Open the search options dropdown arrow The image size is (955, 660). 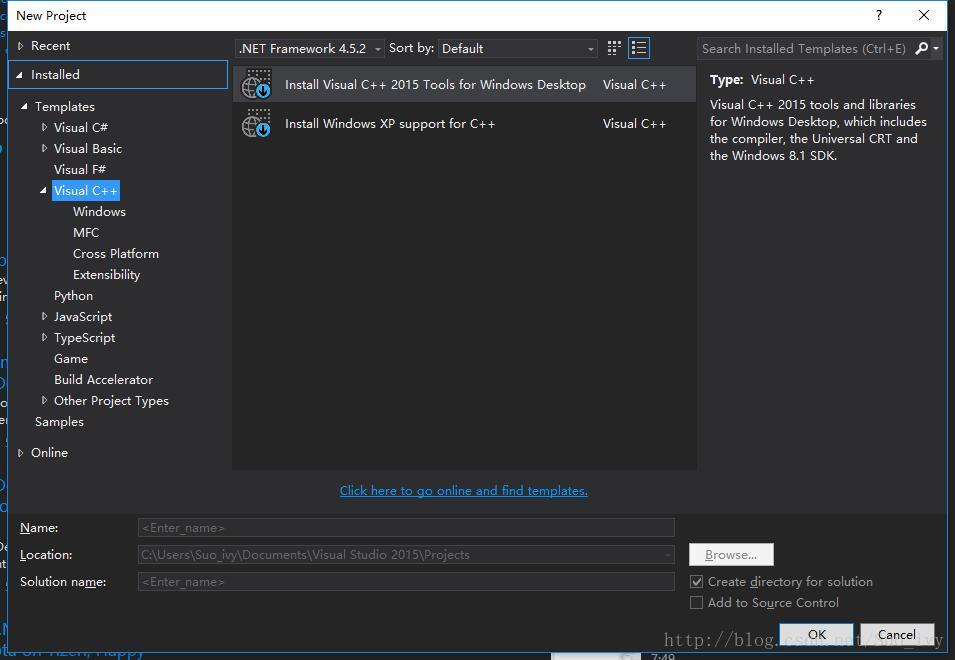click(936, 48)
